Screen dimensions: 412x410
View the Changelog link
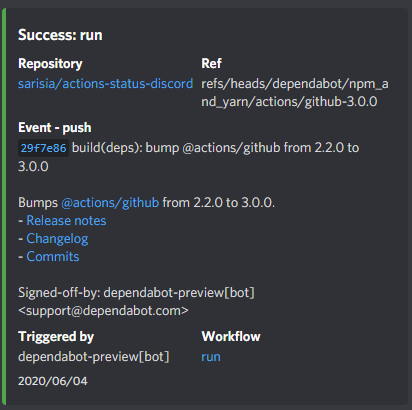[57, 239]
